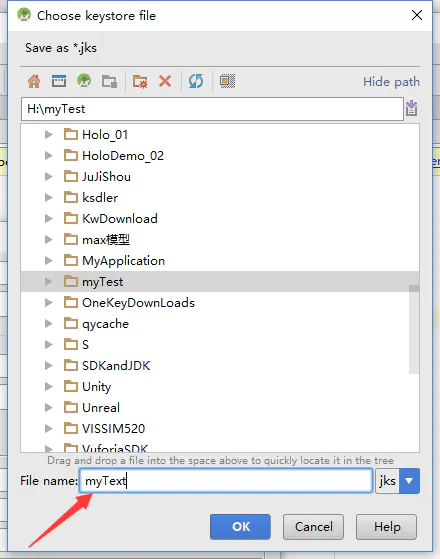This screenshot has width=440, height=559.
Task: Click the Android Studio icon in title bar
Action: (x=24, y=15)
